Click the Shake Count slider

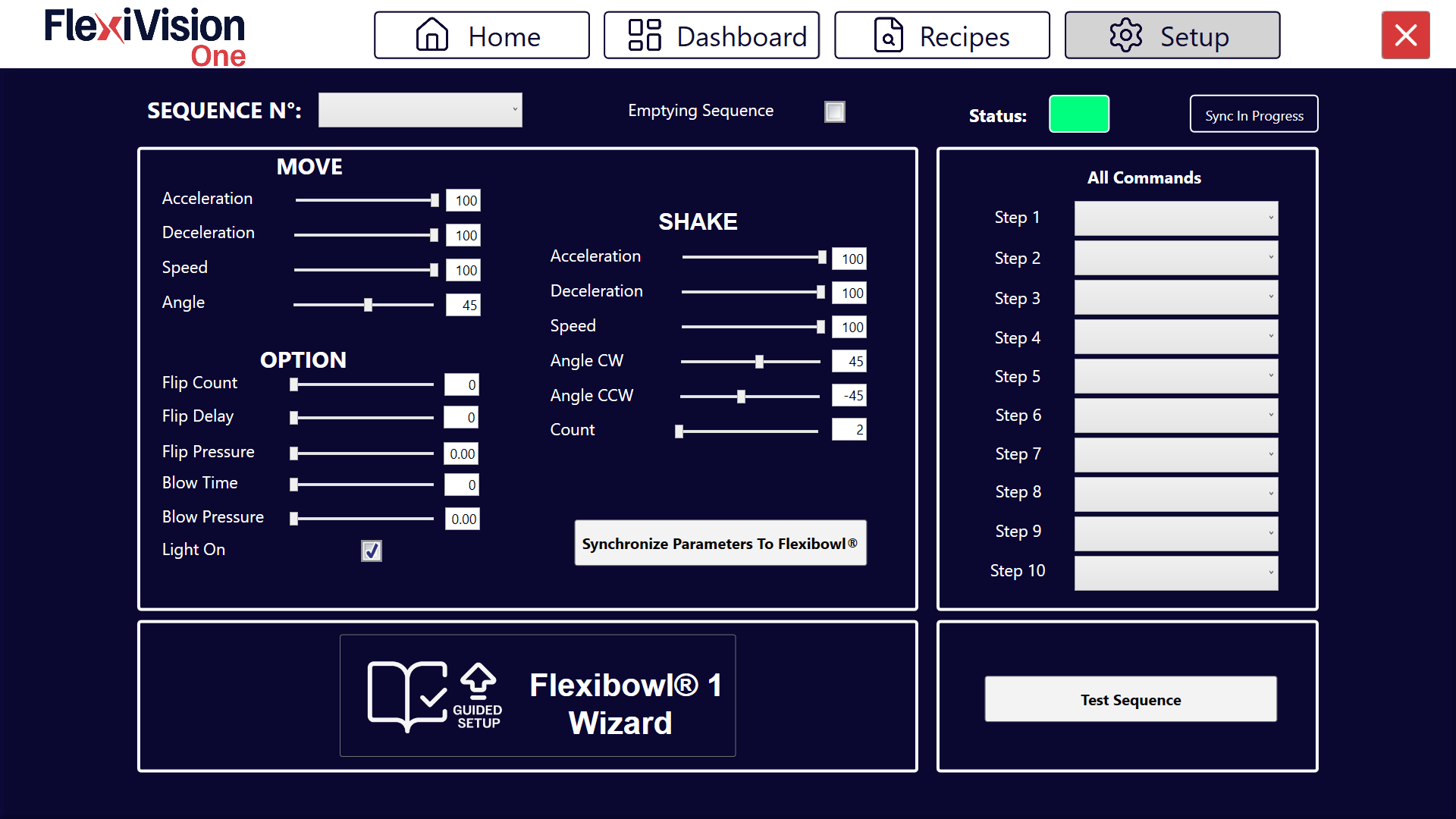coord(747,431)
